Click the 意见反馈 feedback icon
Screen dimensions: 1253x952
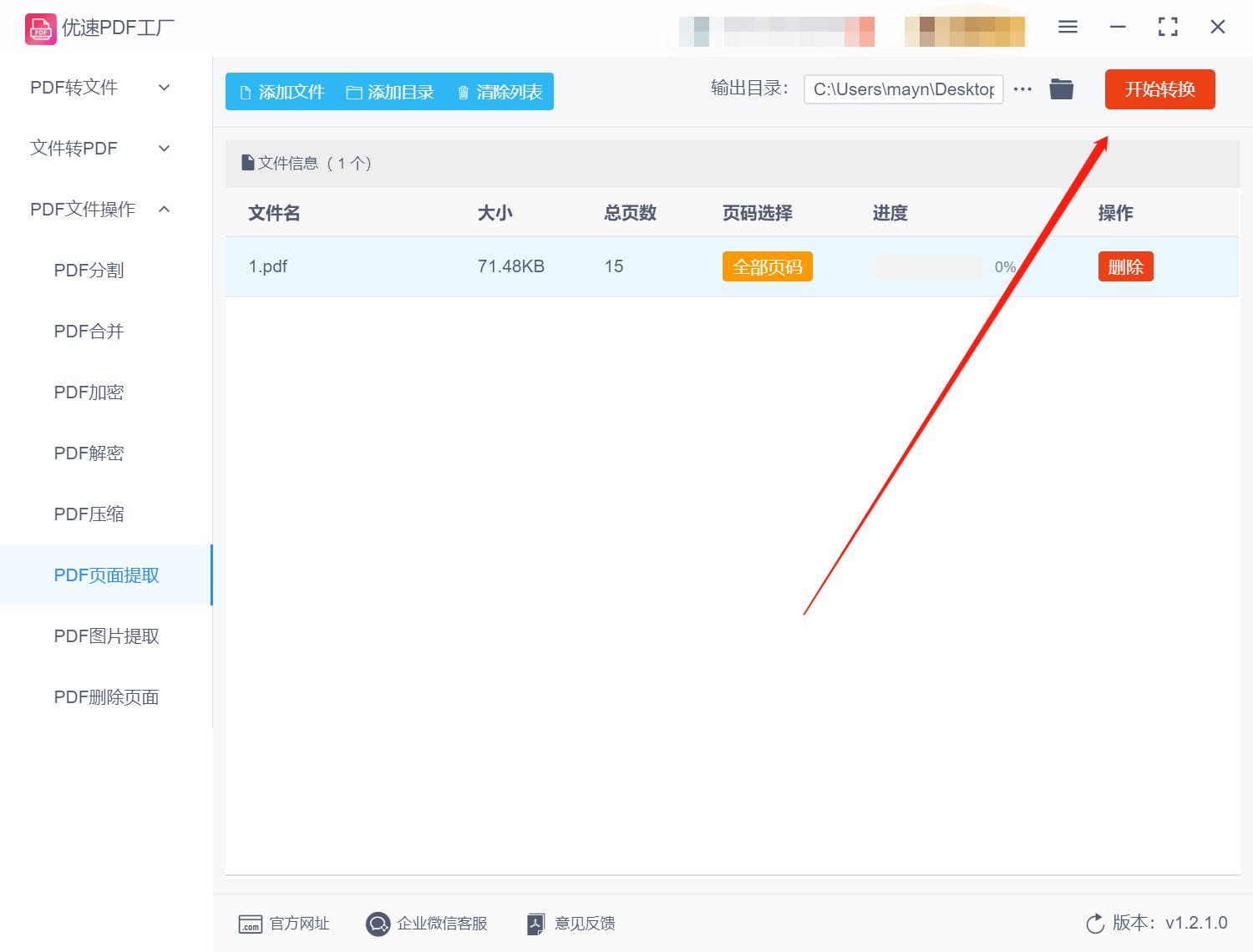[x=535, y=924]
